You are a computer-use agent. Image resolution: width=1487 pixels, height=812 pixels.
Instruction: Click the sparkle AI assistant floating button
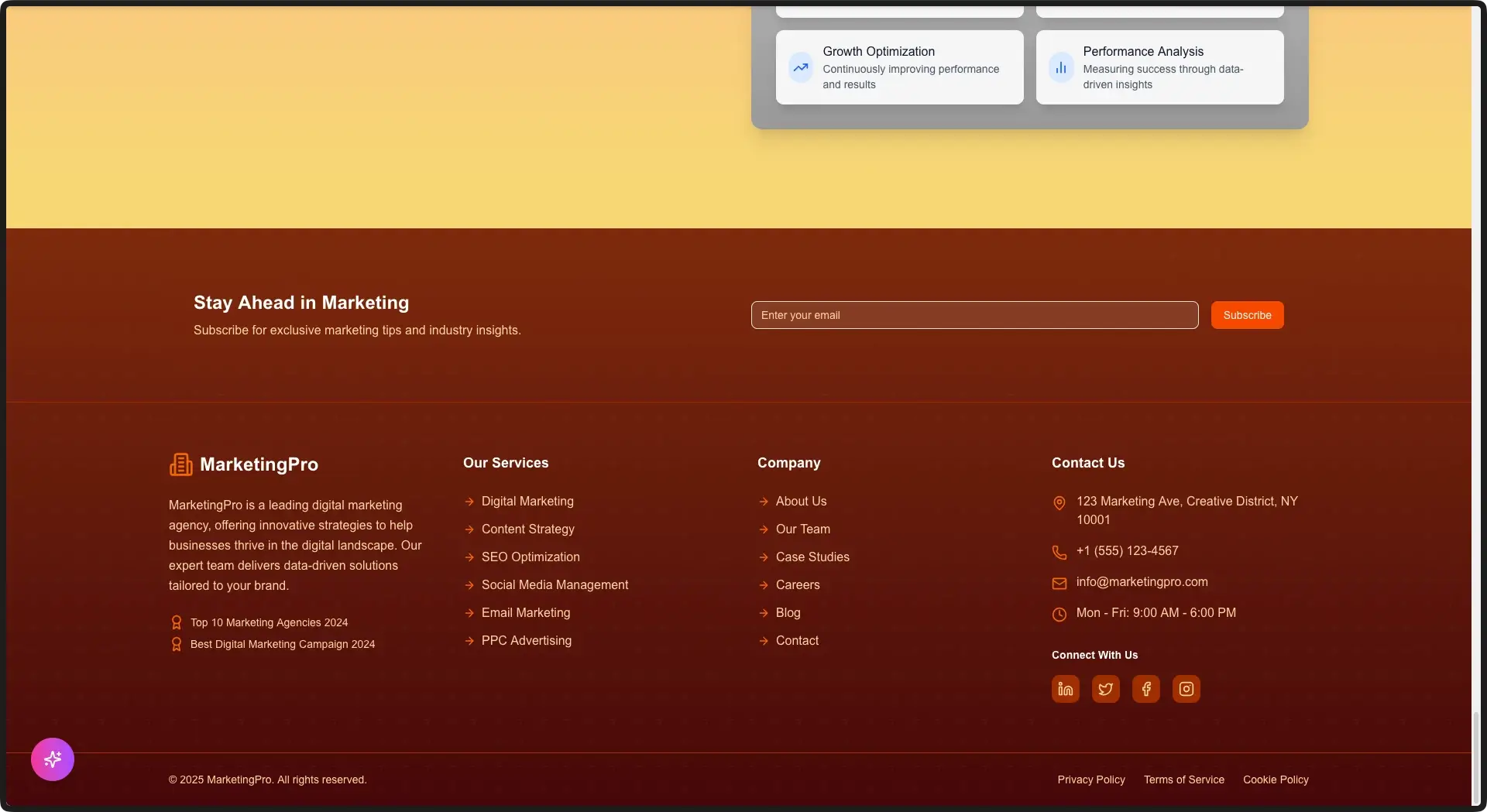coord(53,759)
